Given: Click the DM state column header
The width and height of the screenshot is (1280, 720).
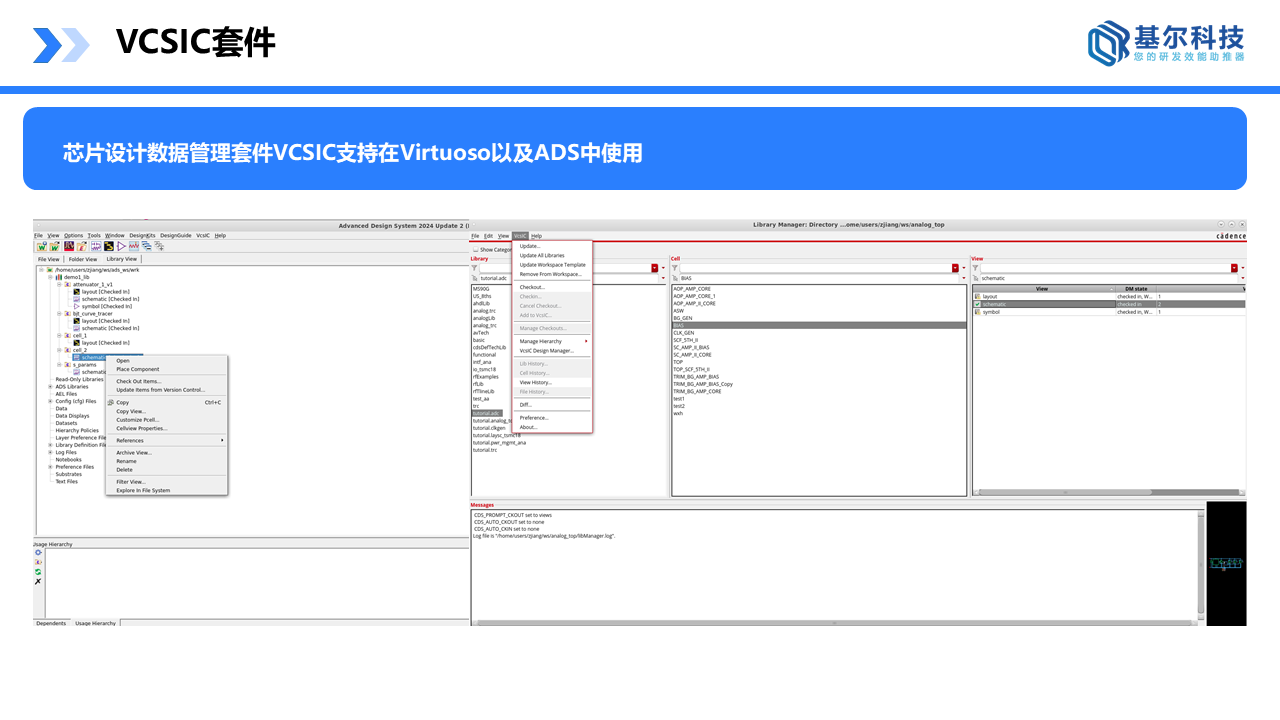Looking at the screenshot, I should (1135, 288).
